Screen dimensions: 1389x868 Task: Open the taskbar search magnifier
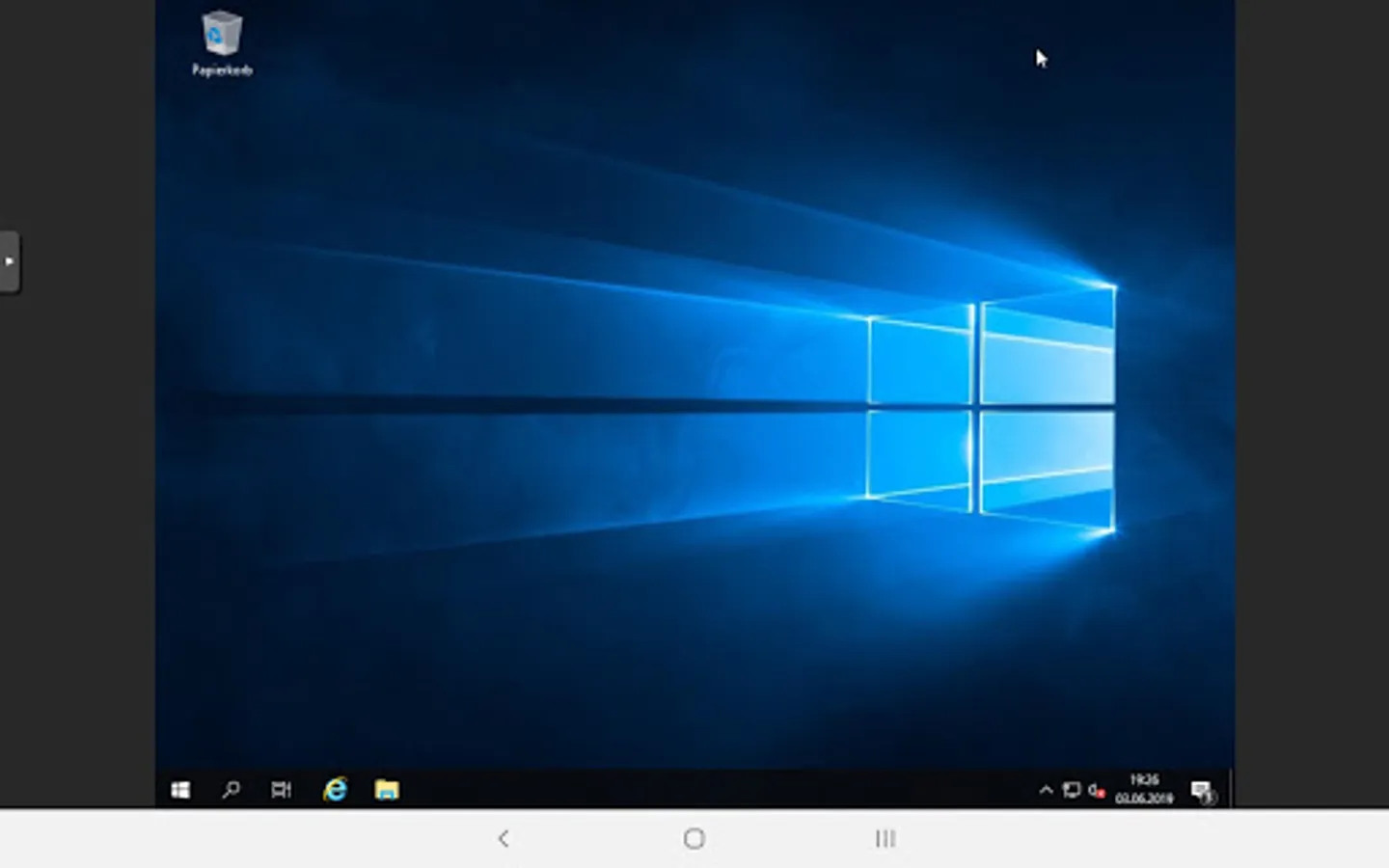point(231,790)
